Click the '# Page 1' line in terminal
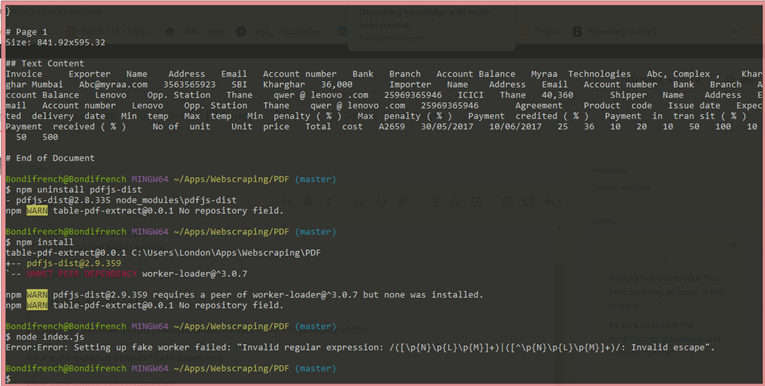The height and width of the screenshot is (386, 765). pos(26,32)
